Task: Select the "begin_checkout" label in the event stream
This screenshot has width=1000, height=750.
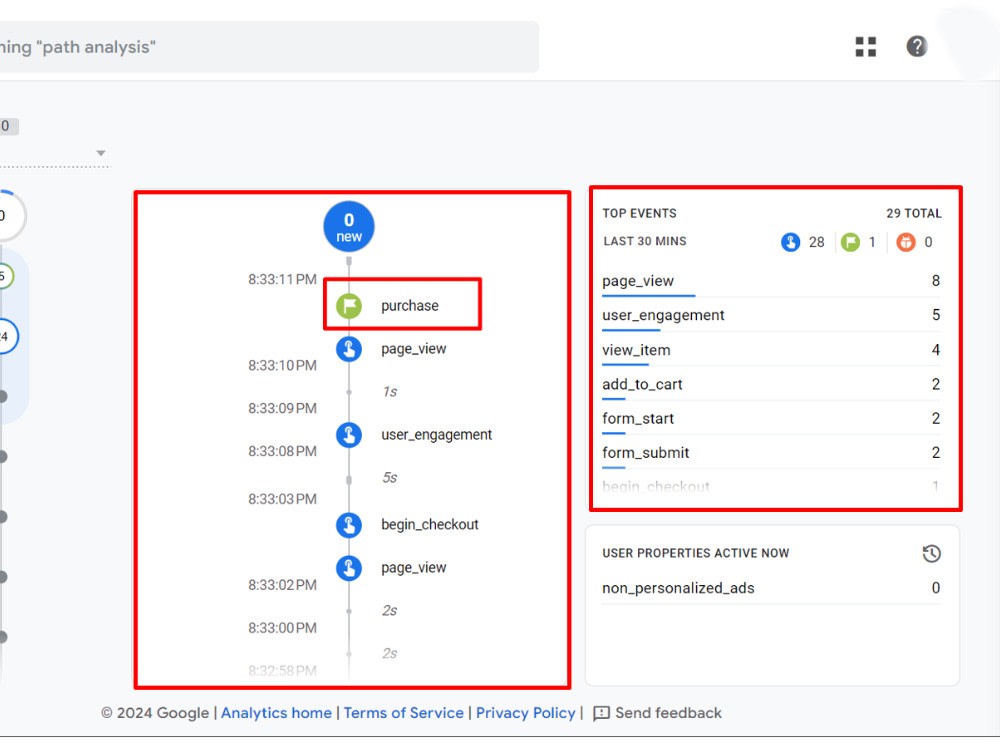Action: pyautogui.click(x=429, y=524)
